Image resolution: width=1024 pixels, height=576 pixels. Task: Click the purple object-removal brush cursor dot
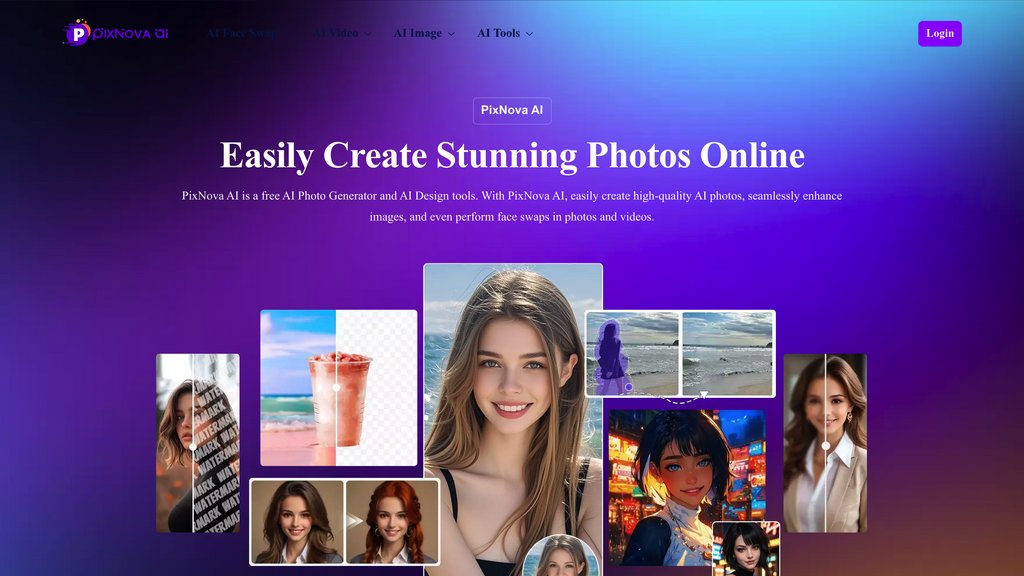629,387
